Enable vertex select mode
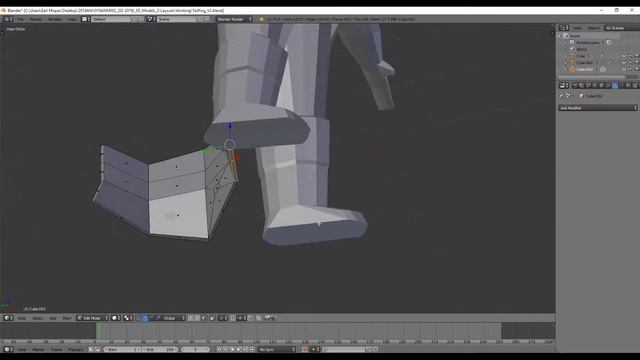 (191, 318)
